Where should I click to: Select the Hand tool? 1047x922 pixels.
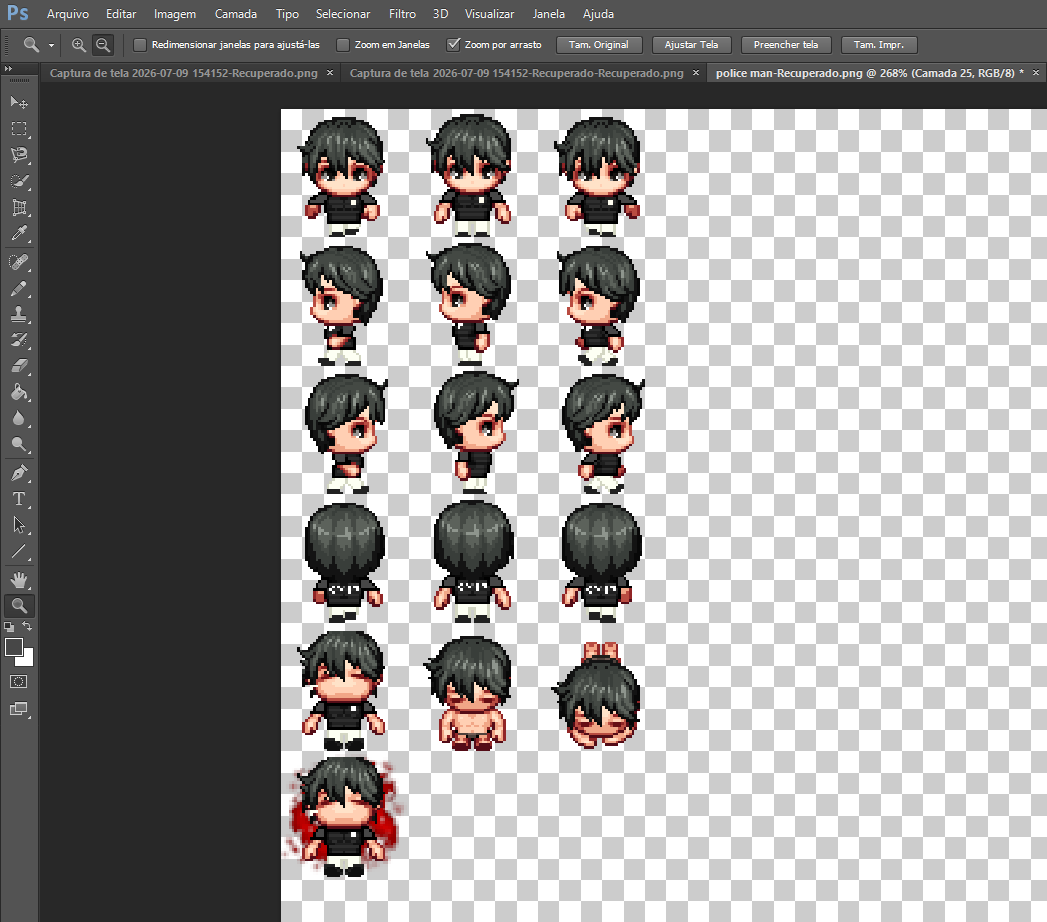point(19,580)
